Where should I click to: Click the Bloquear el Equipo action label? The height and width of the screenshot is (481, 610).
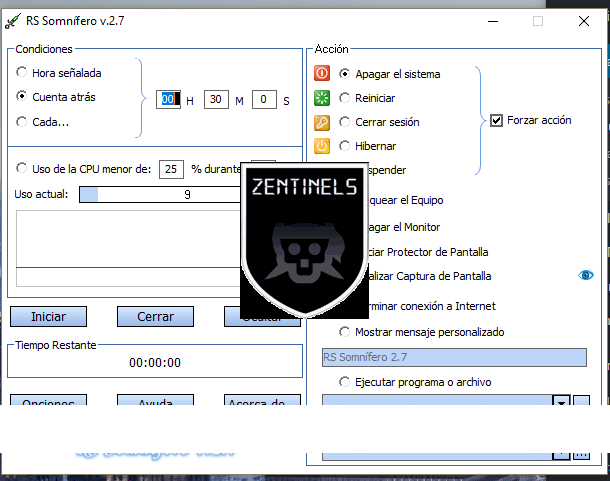[x=406, y=200]
